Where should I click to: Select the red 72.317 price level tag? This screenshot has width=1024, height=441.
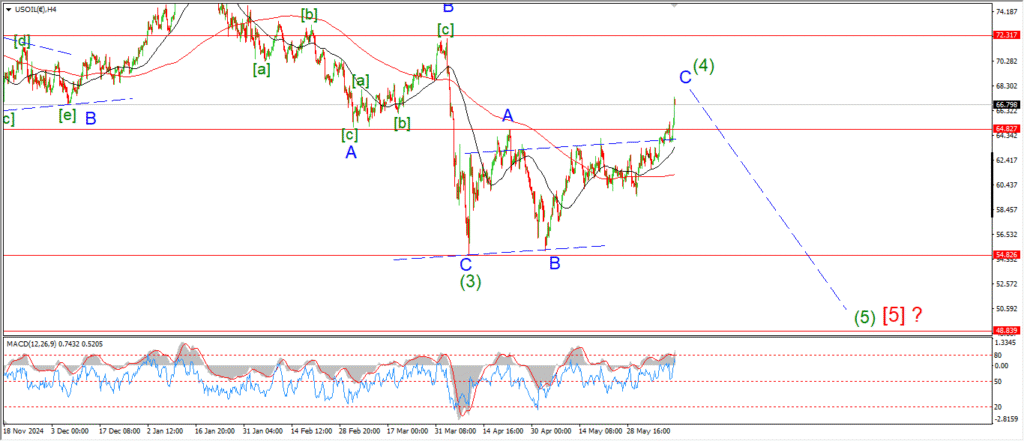tap(1005, 35)
